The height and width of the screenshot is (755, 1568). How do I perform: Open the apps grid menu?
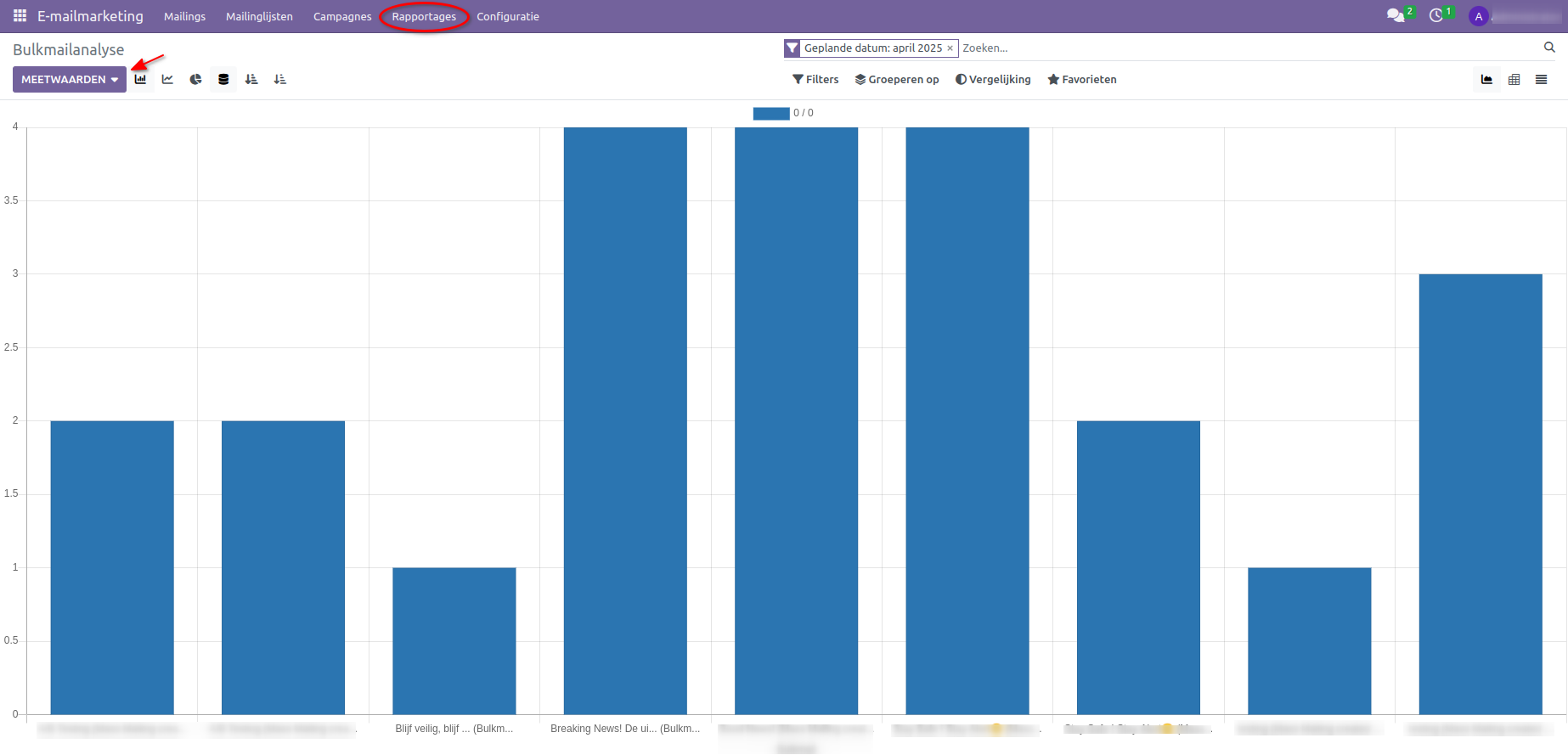(20, 16)
